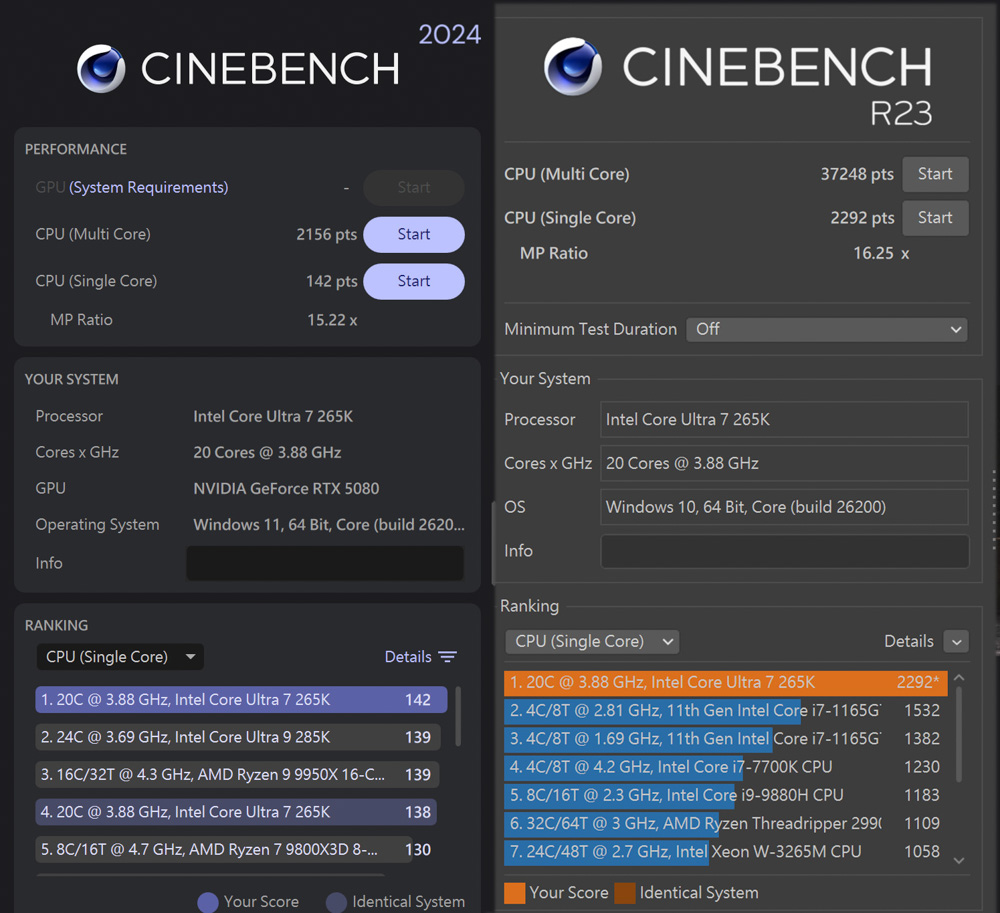Viewport: 1000px width, 913px height.
Task: Click the Cinebench 2024 sphere logo
Action: (x=102, y=69)
